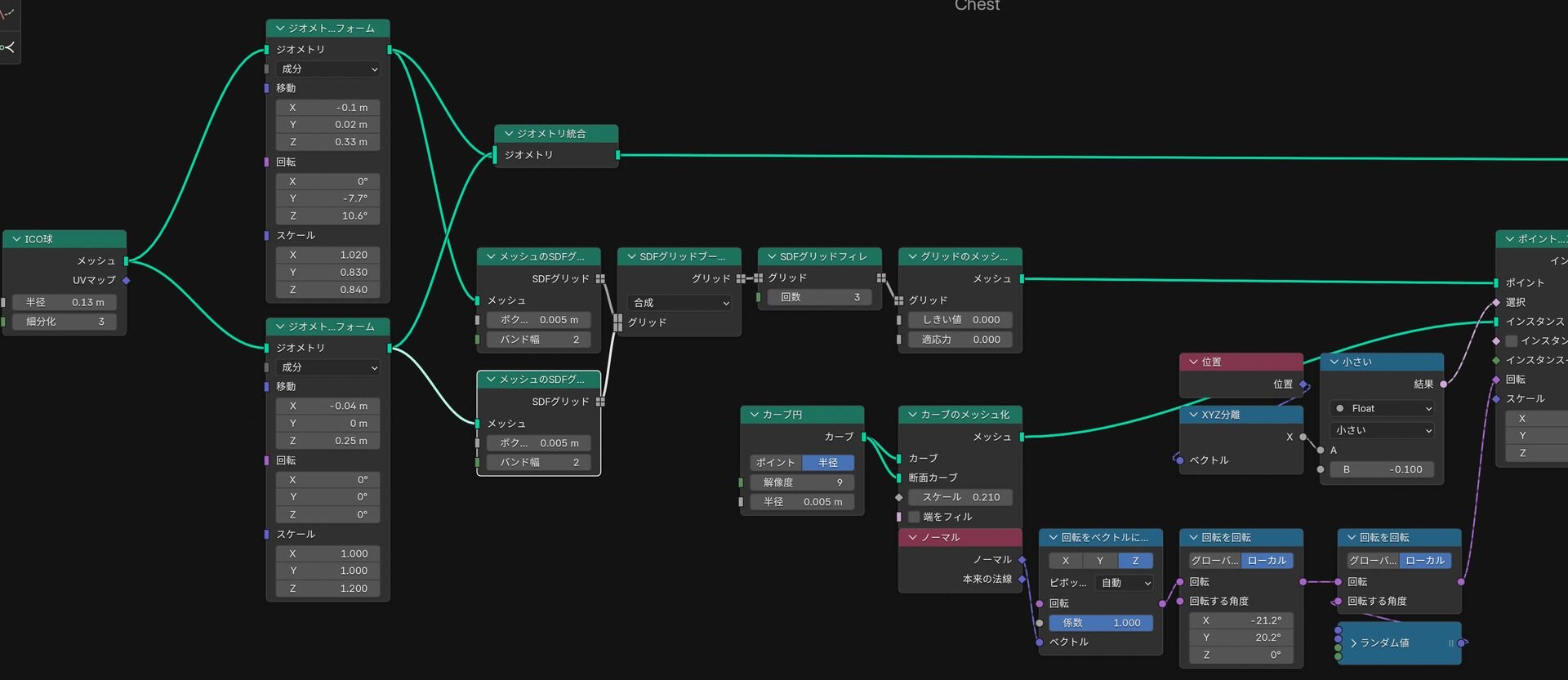The height and width of the screenshot is (680, 1568).
Task: Collapse the ICO球 node
Action: tap(16, 240)
